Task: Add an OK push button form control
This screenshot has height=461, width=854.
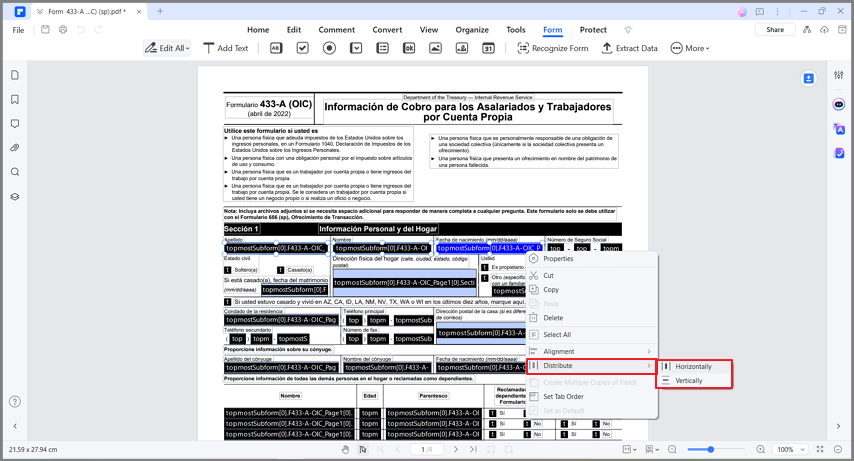Action: pos(409,48)
